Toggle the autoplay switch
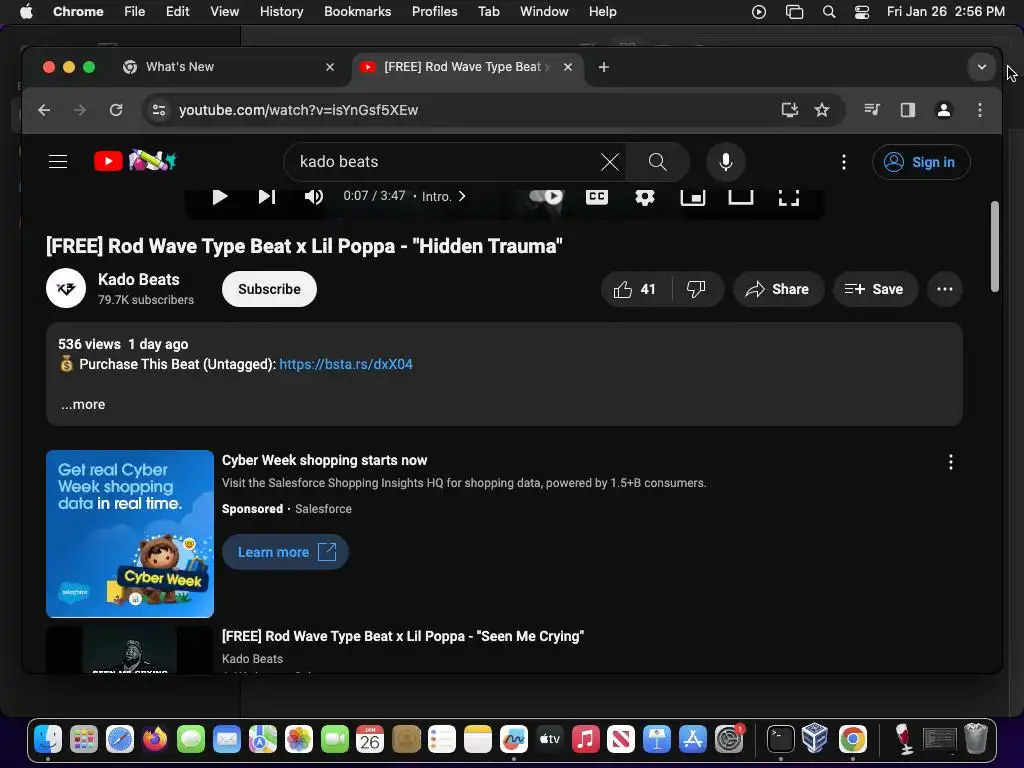The height and width of the screenshot is (768, 1024). tap(546, 196)
